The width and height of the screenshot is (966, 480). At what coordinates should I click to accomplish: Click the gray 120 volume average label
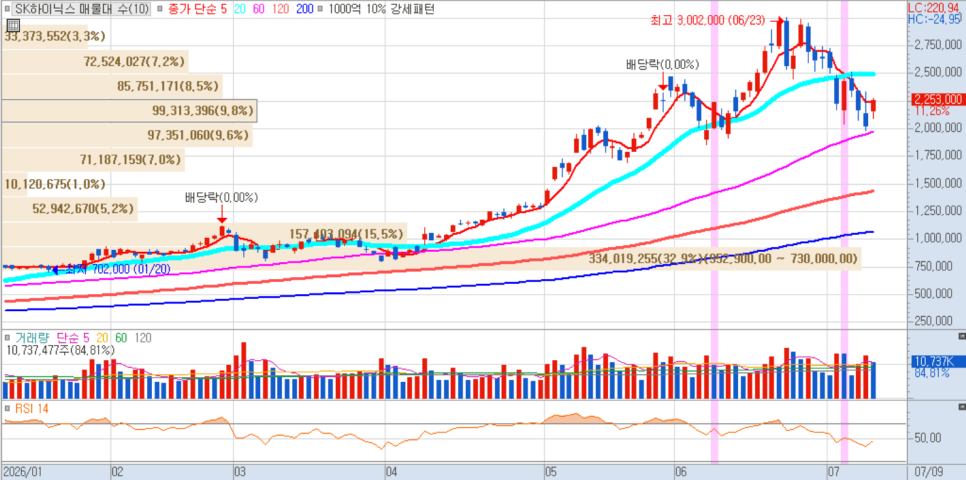[x=144, y=338]
